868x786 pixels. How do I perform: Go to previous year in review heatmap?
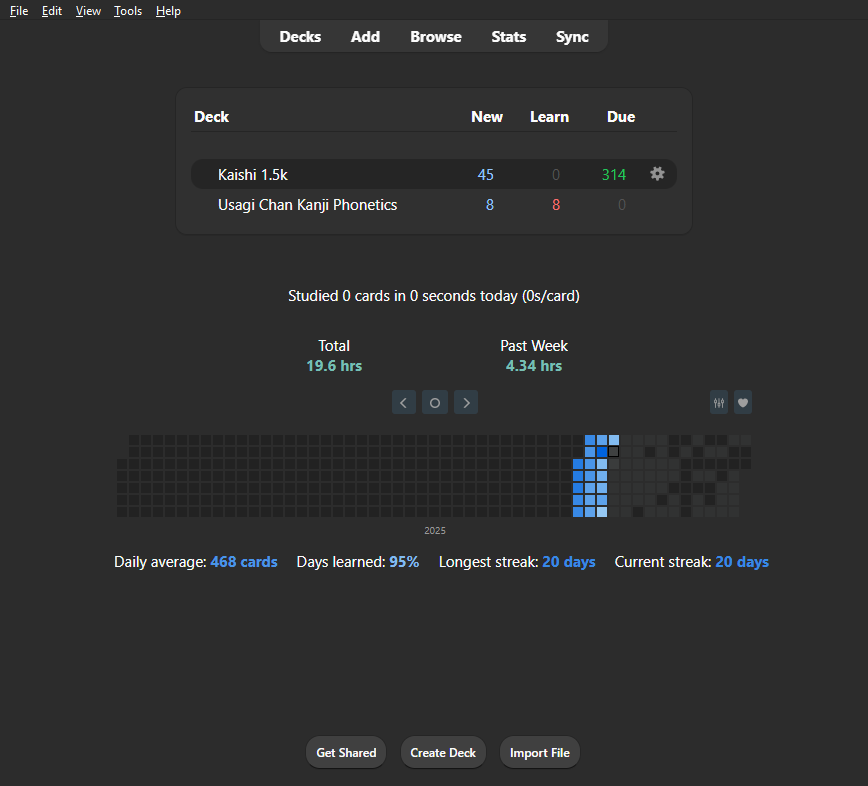[404, 402]
